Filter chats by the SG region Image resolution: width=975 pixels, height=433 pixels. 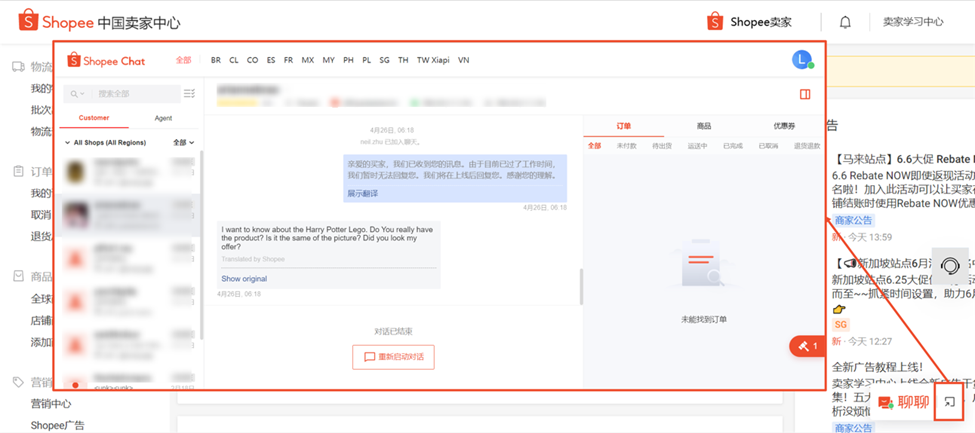384,60
